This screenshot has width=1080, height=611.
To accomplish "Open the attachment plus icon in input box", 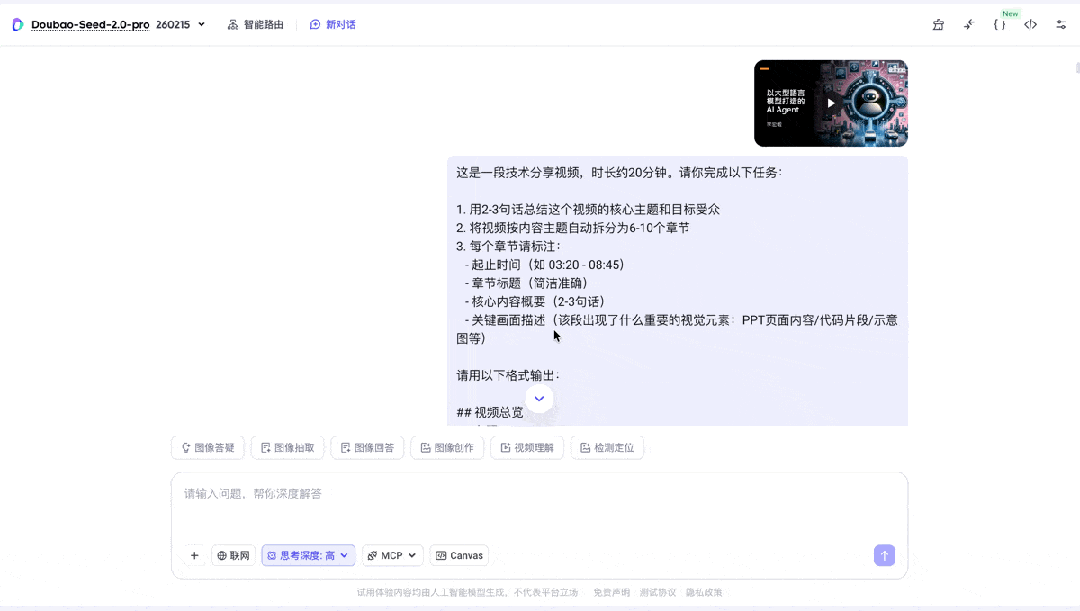I will click(x=194, y=555).
